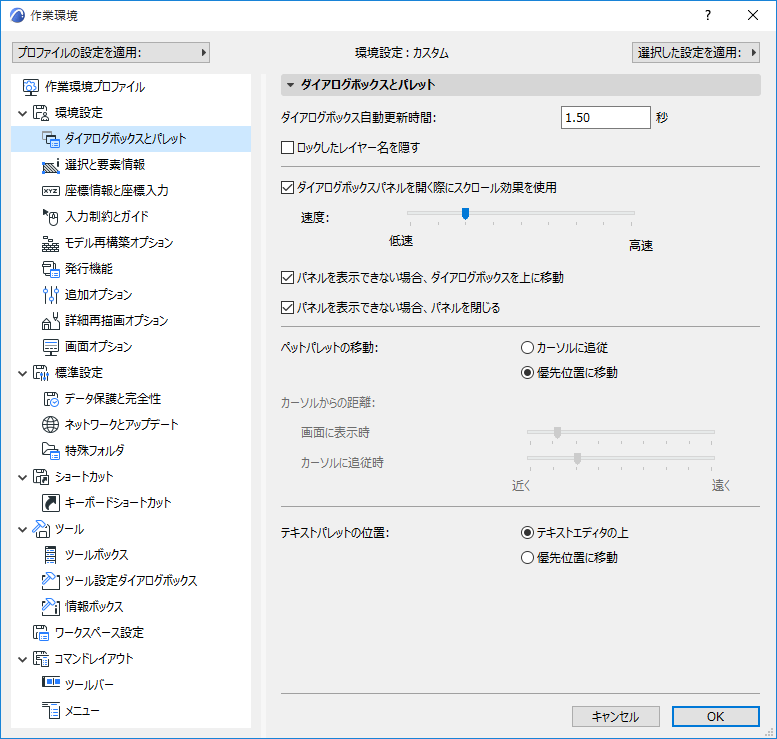
Task: Click the ワークスペース設定 icon
Action: (41, 633)
